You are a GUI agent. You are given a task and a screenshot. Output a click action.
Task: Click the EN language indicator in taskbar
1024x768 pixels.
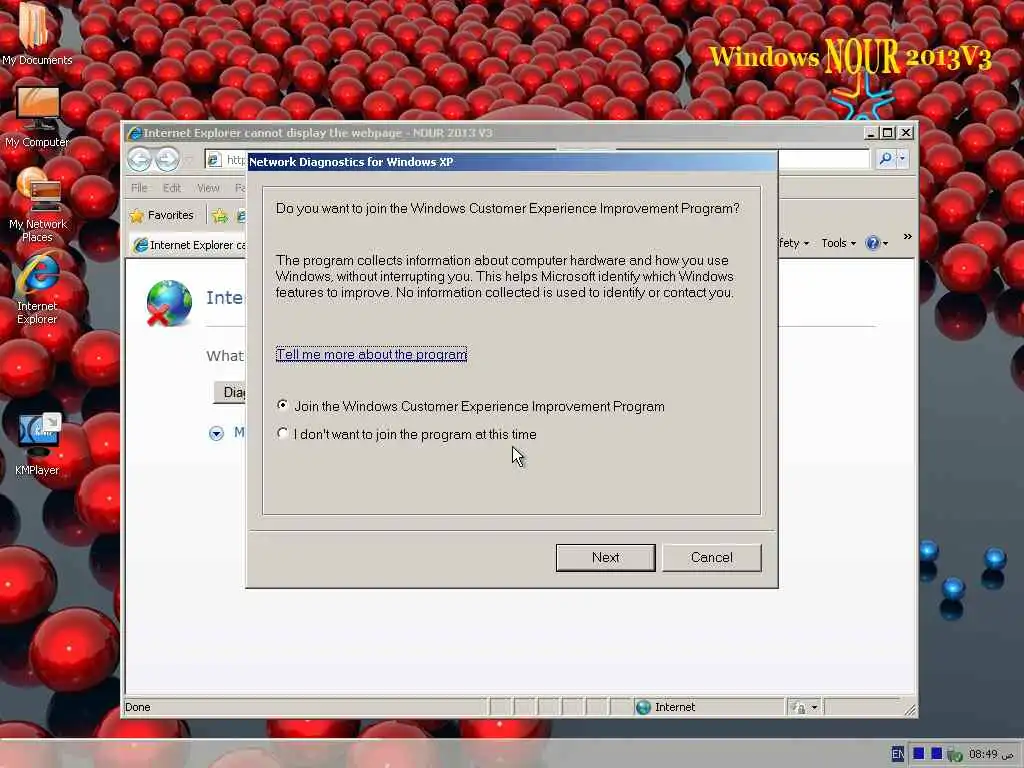pos(898,754)
